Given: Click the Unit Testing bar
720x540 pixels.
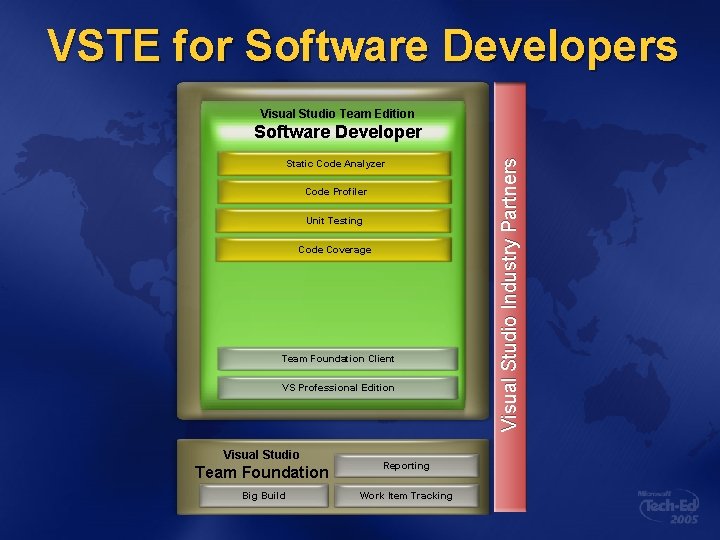Looking at the screenshot, I should tap(334, 220).
